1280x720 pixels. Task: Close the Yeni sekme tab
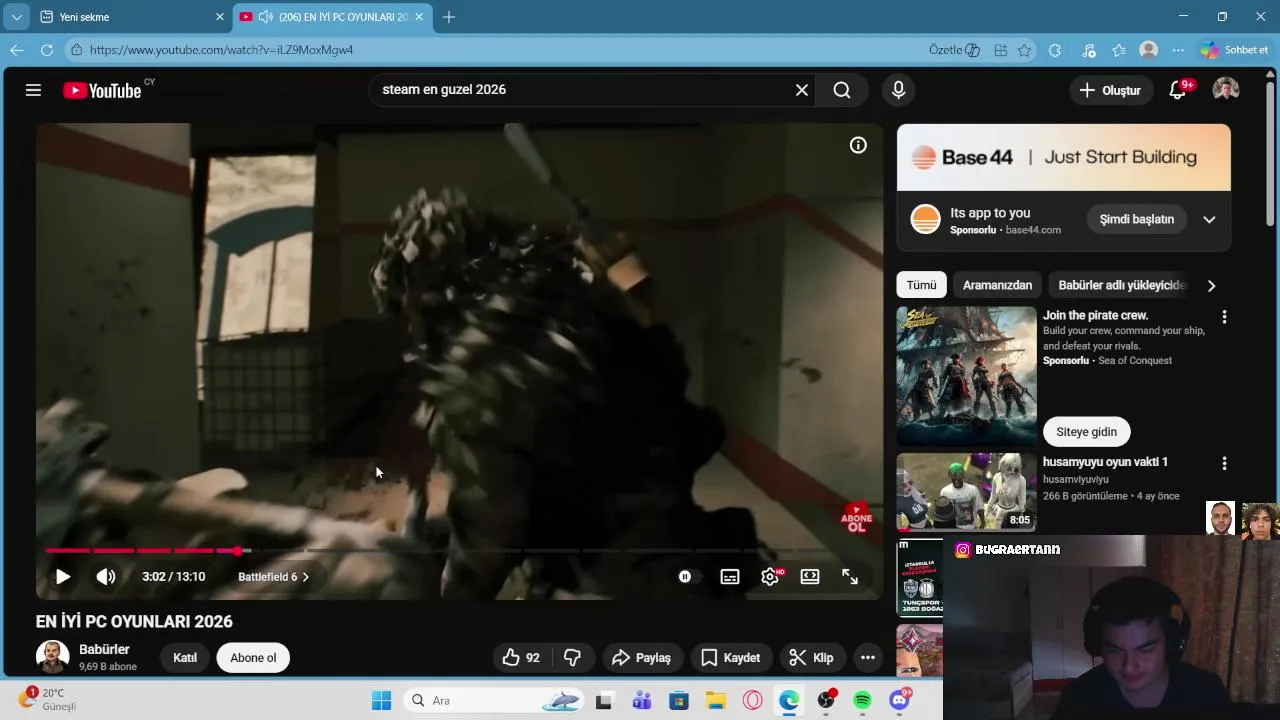pyautogui.click(x=220, y=17)
